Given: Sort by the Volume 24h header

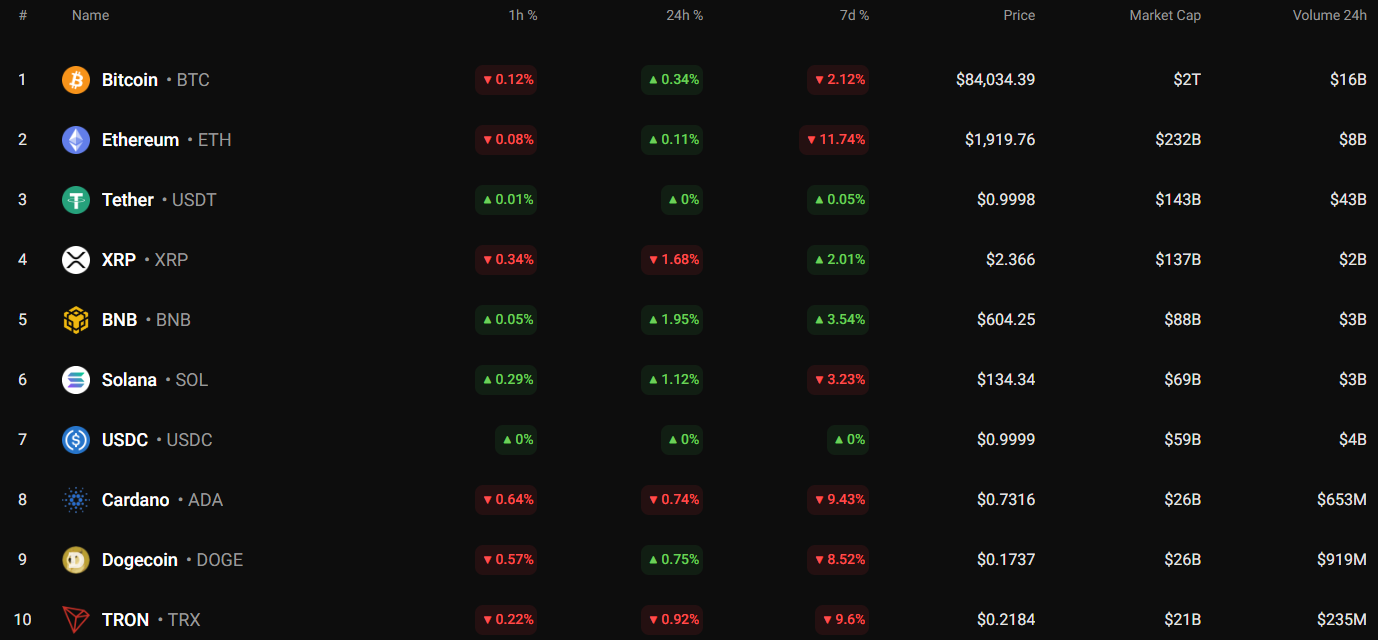Looking at the screenshot, I should (x=1328, y=16).
